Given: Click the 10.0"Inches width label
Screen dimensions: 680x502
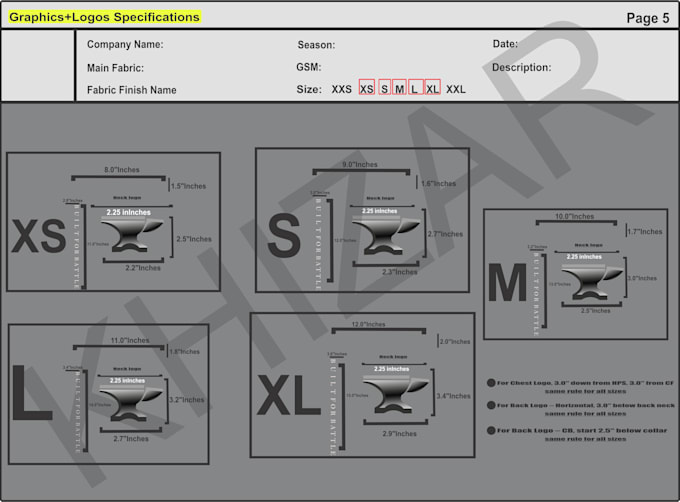Looking at the screenshot, I should click(x=575, y=216).
